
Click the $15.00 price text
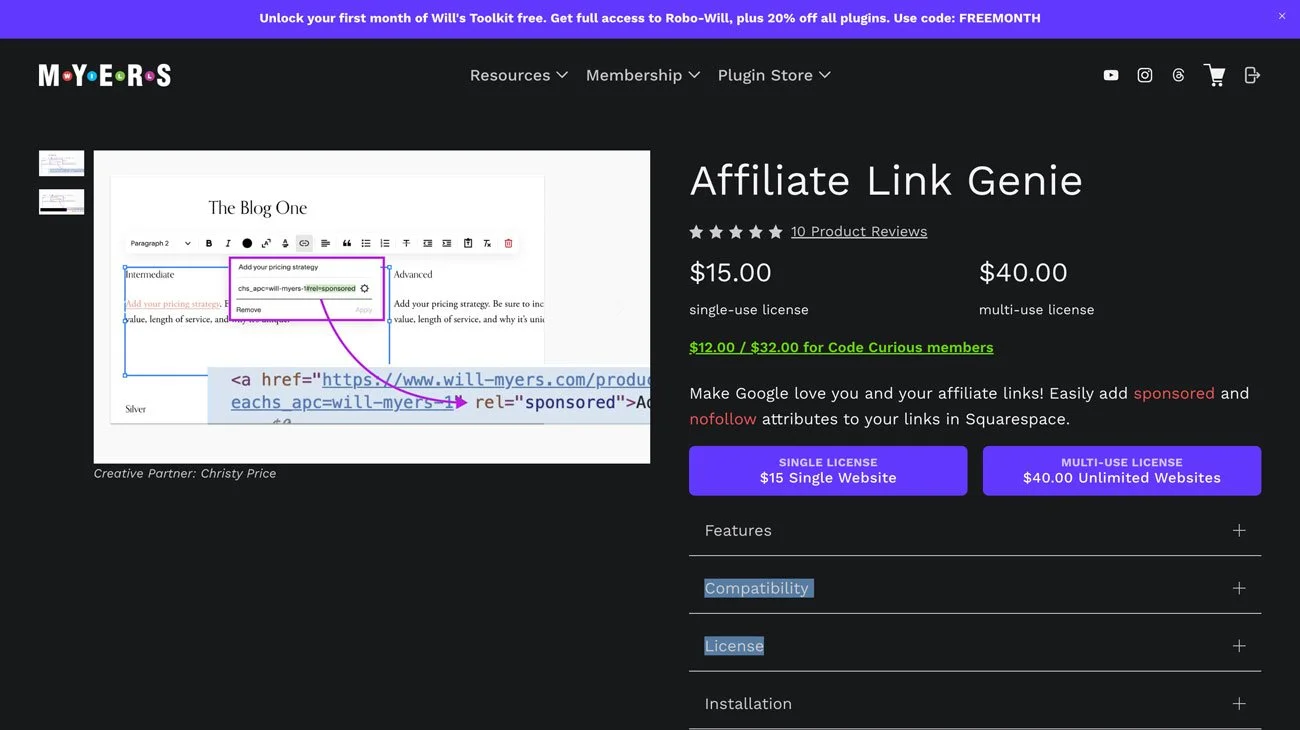pos(730,272)
